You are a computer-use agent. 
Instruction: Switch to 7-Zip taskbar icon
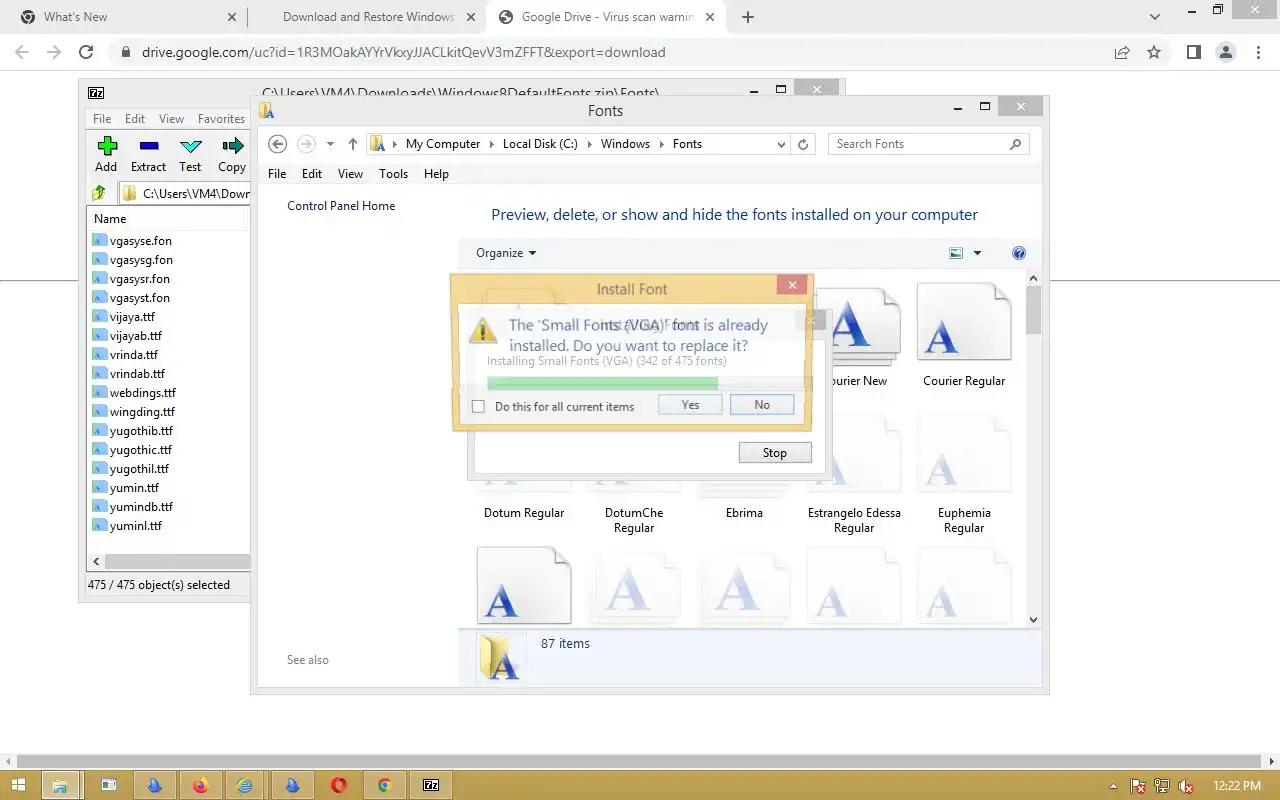click(x=431, y=786)
